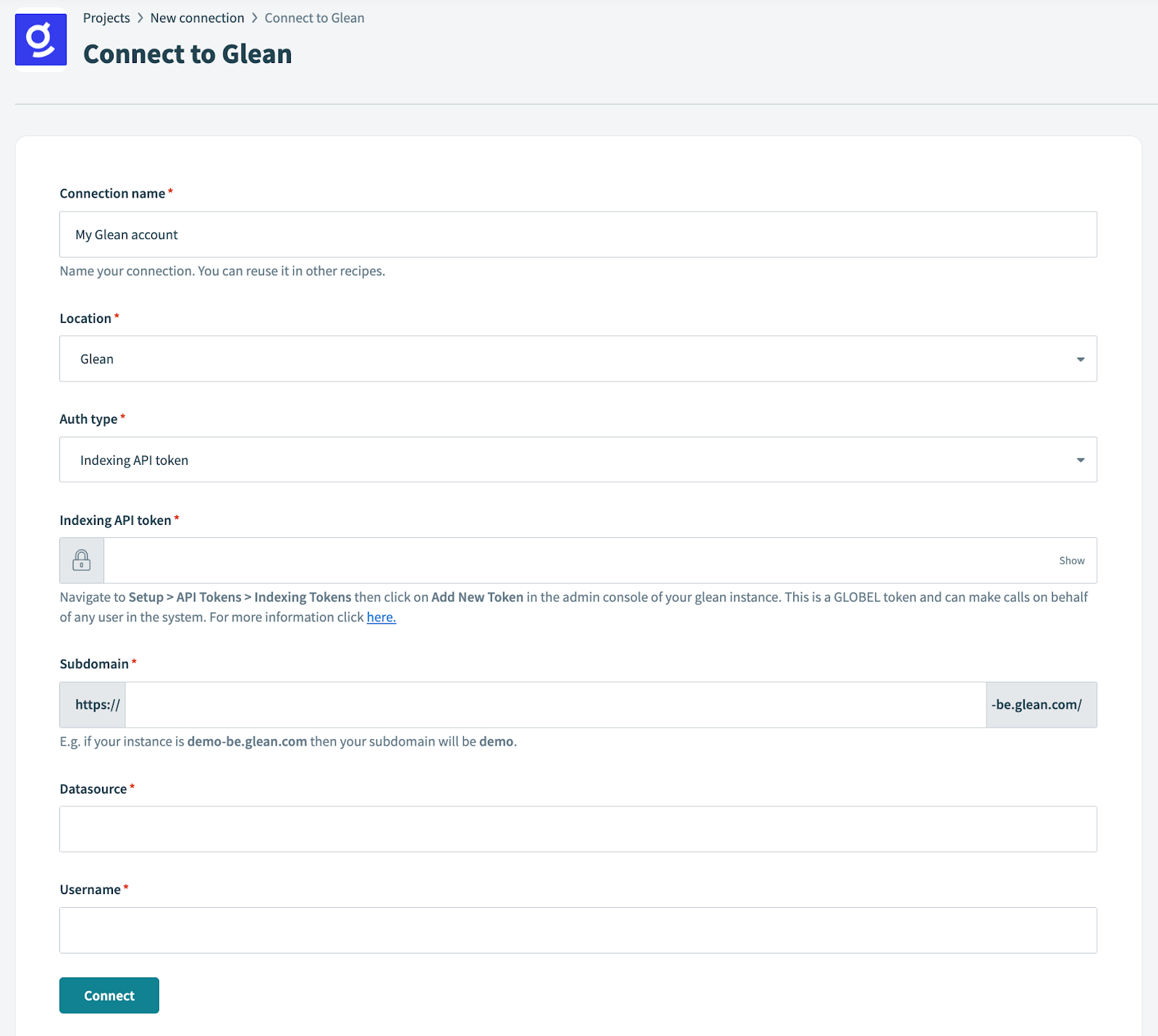Click the lock icon on the API token field
This screenshot has height=1036, width=1158.
click(x=81, y=560)
